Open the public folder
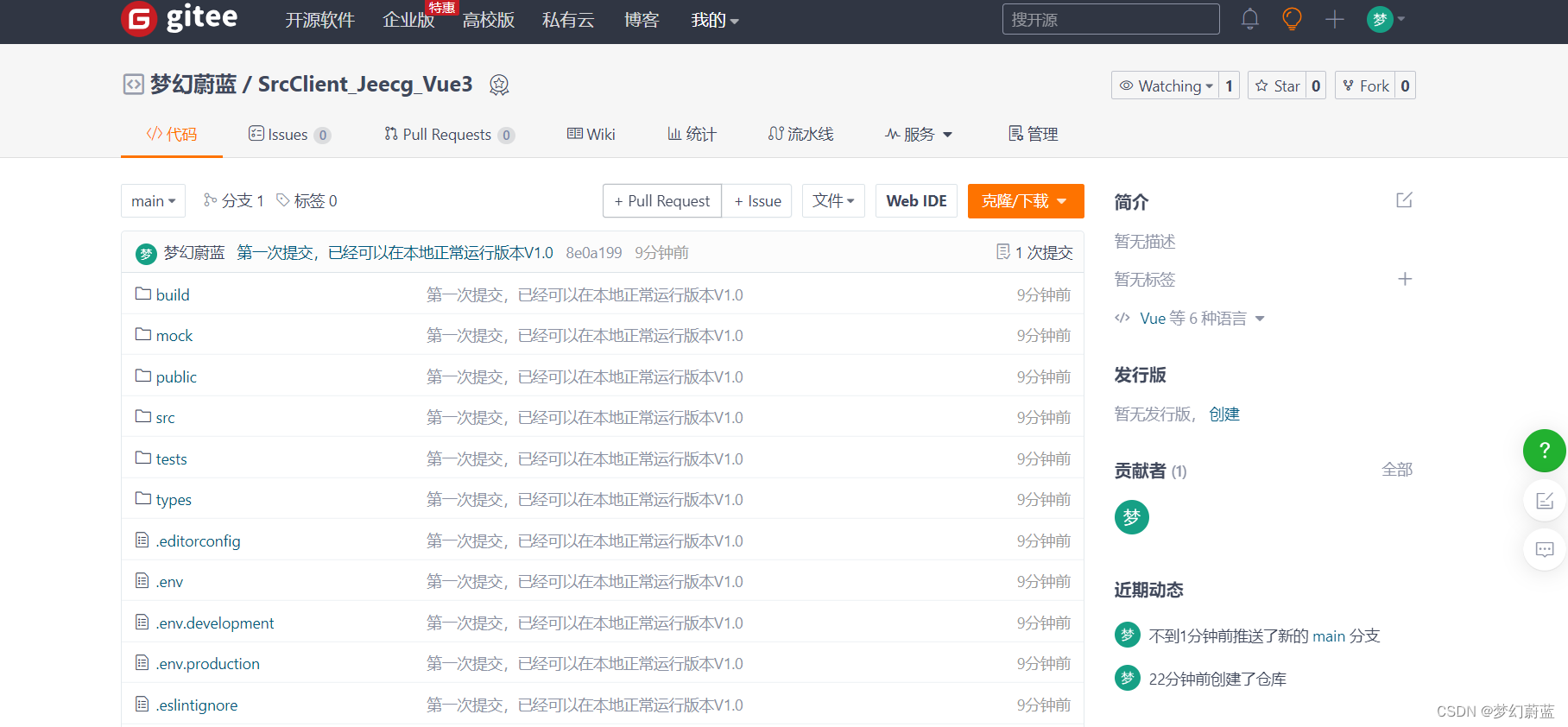Viewport: 1568px width, 727px height. 176,377
